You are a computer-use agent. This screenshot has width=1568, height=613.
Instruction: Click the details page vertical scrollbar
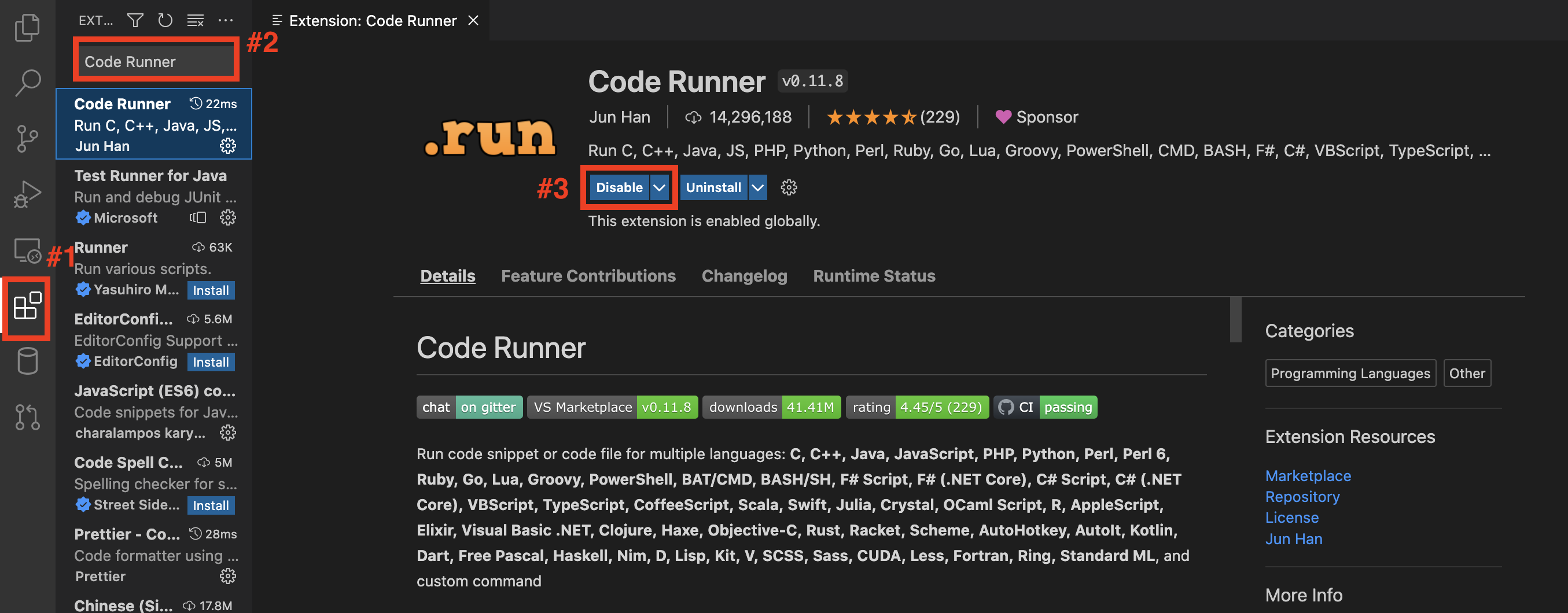[1235, 320]
